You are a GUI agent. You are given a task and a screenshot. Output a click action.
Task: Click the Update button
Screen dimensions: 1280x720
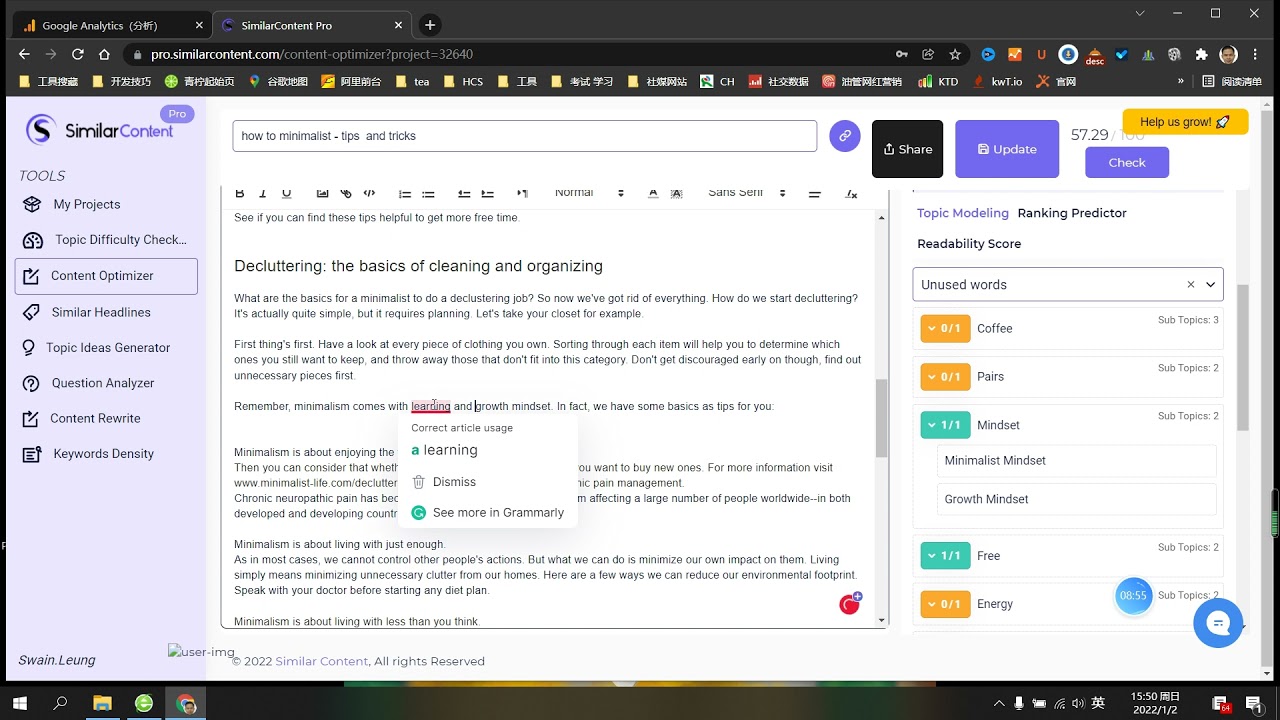tap(1007, 149)
